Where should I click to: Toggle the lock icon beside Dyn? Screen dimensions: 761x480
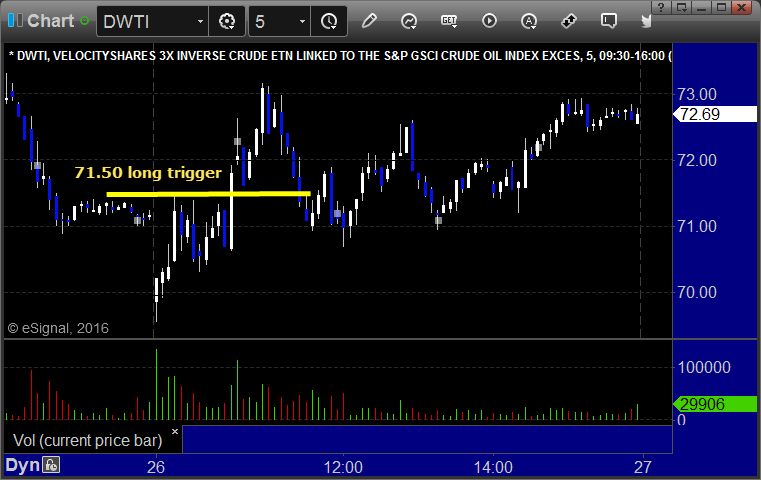(x=51, y=465)
